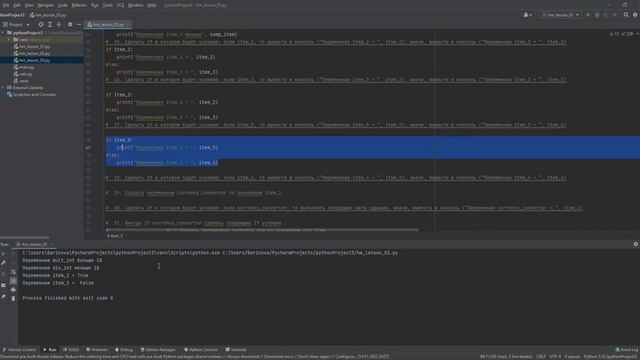Expand all nodes in Project panel
The width and height of the screenshot is (640, 360).
[50, 24]
